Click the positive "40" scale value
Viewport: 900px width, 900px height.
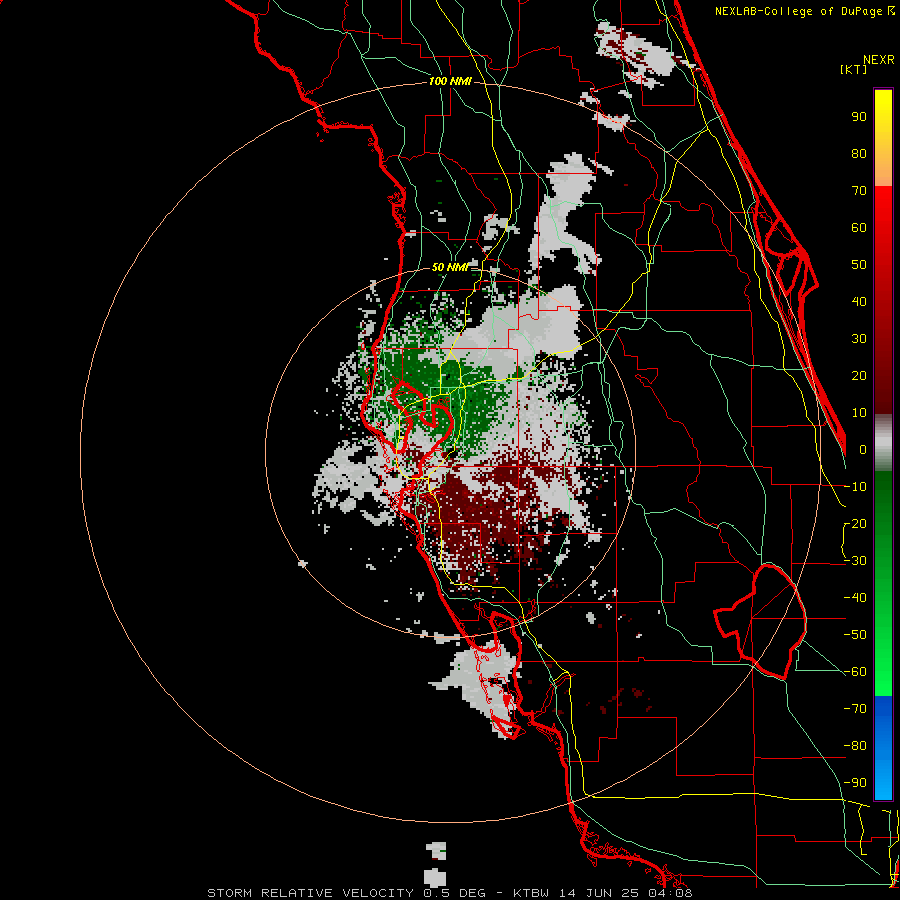(x=859, y=301)
